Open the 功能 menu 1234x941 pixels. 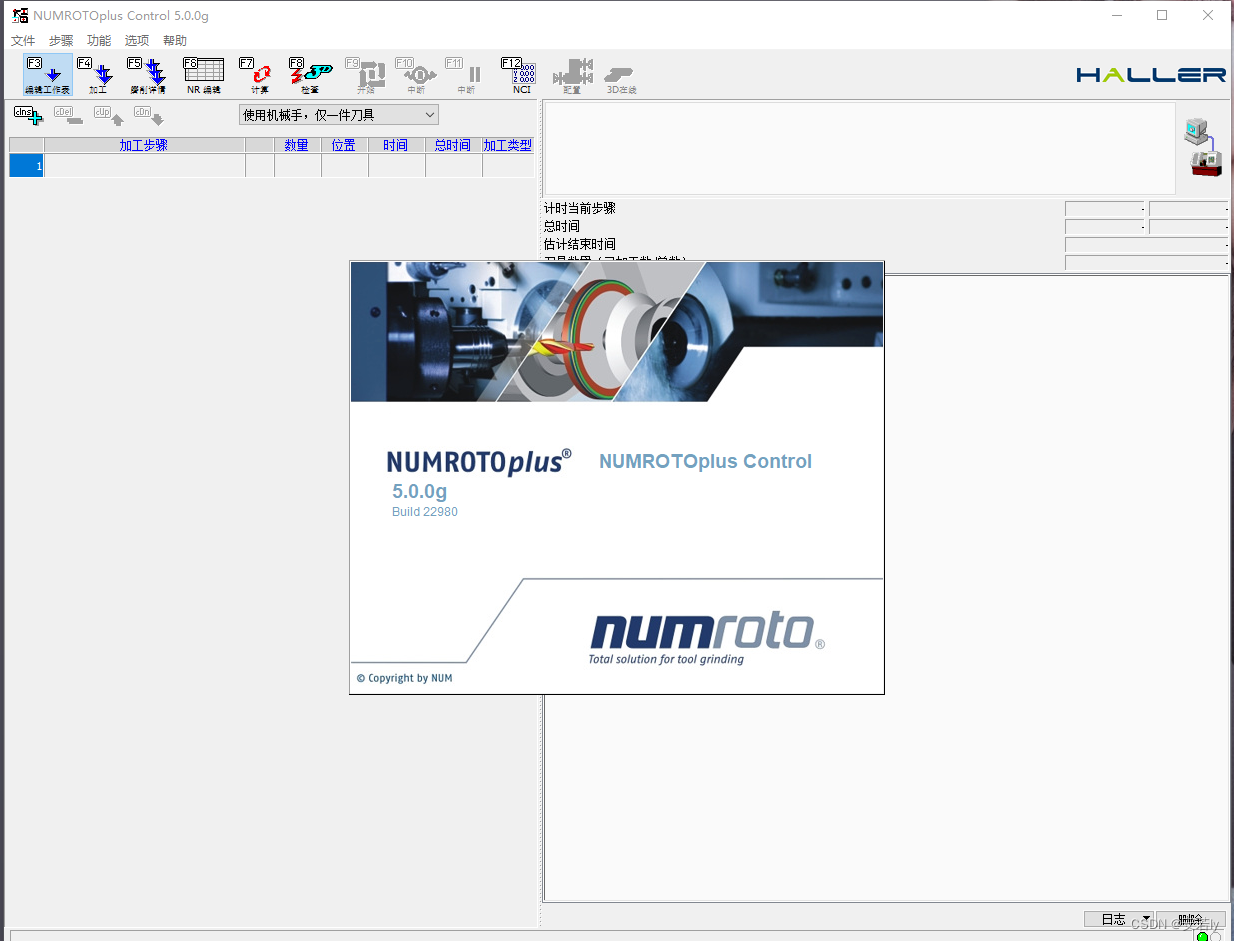click(x=99, y=41)
